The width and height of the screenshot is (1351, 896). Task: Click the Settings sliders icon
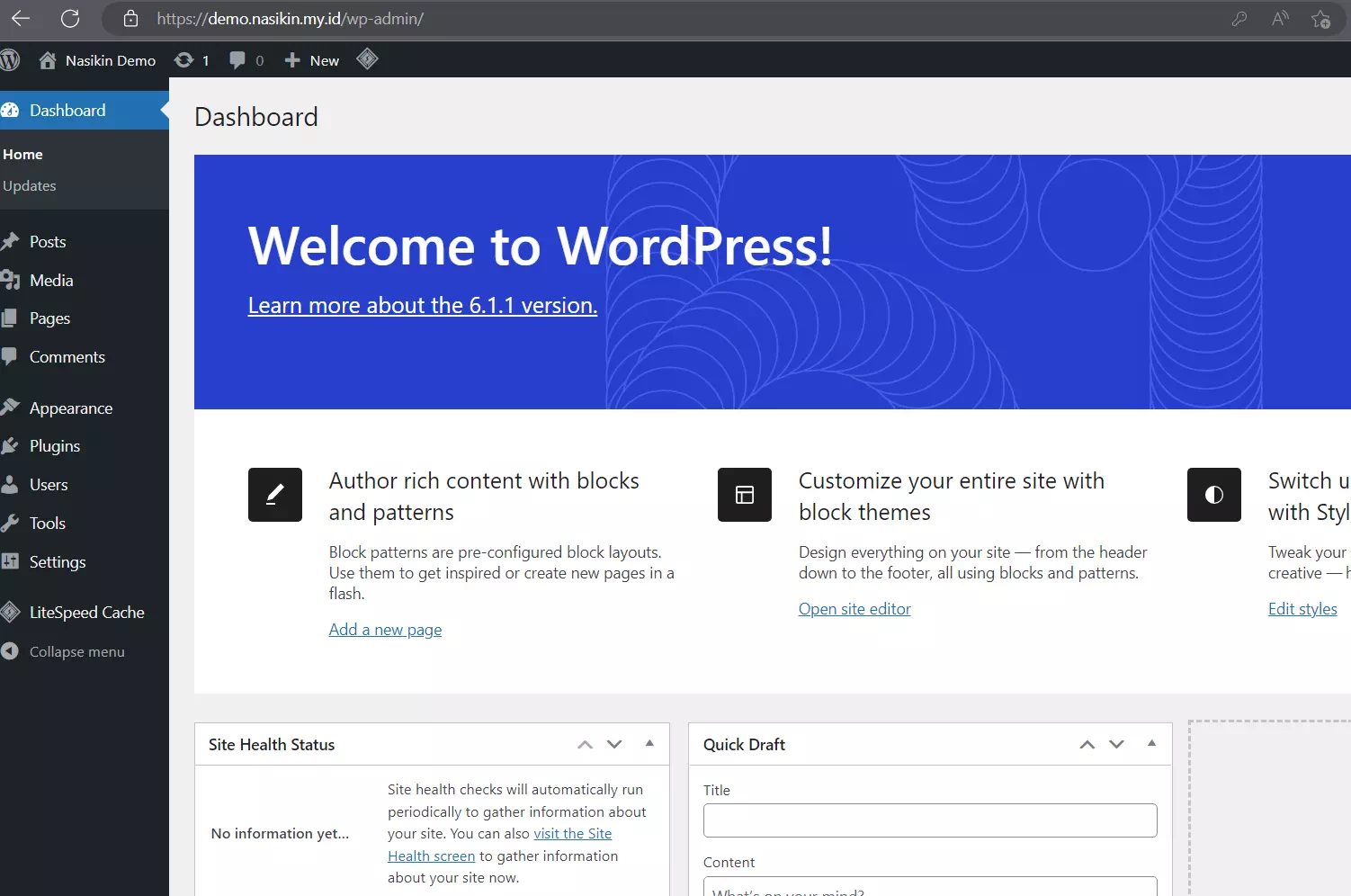pos(10,561)
